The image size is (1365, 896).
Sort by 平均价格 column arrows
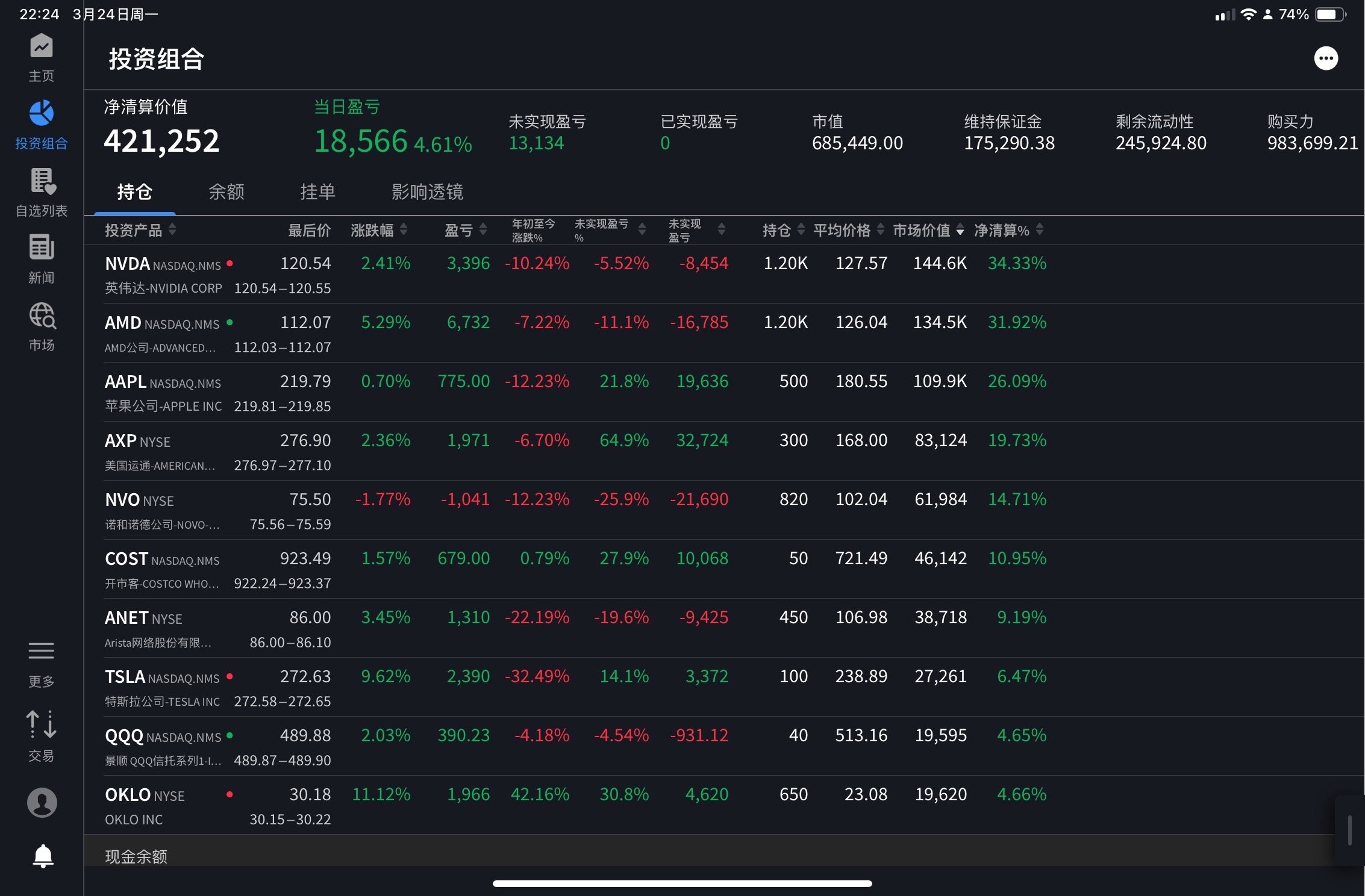pos(881,229)
